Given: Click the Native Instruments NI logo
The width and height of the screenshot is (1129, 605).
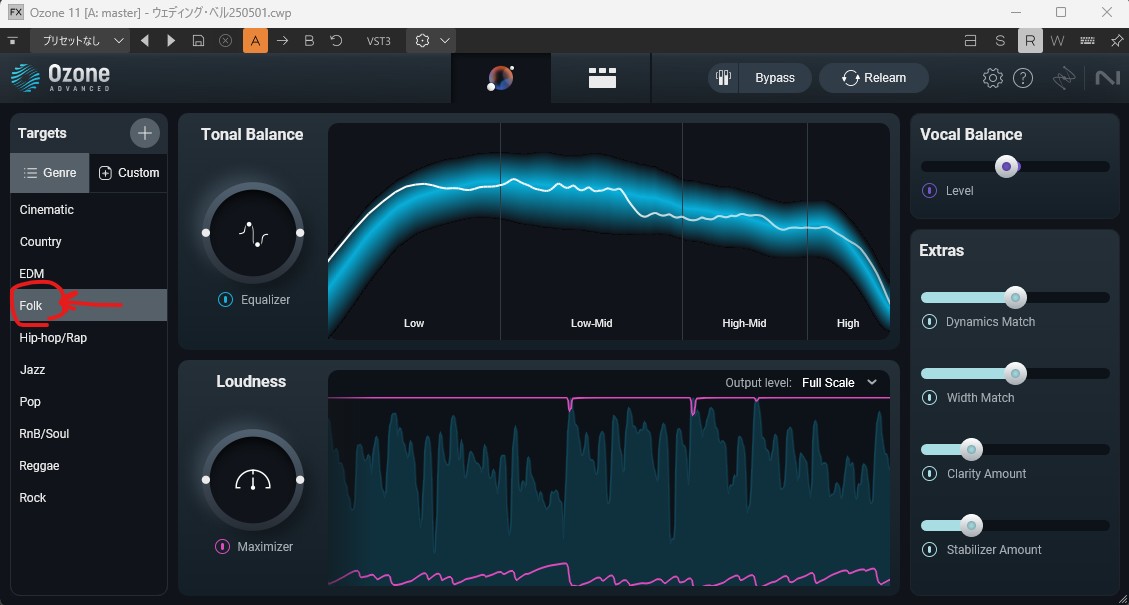Looking at the screenshot, I should click(1107, 78).
